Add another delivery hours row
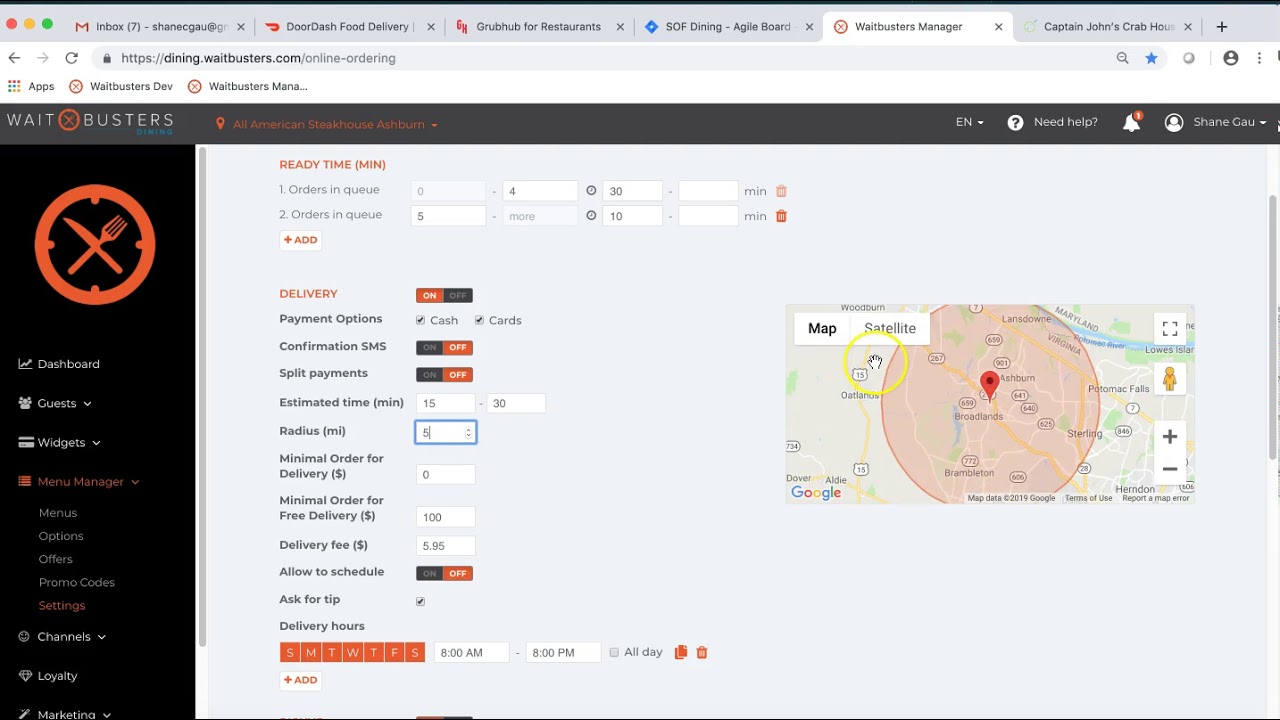Viewport: 1280px width, 720px height. click(300, 680)
